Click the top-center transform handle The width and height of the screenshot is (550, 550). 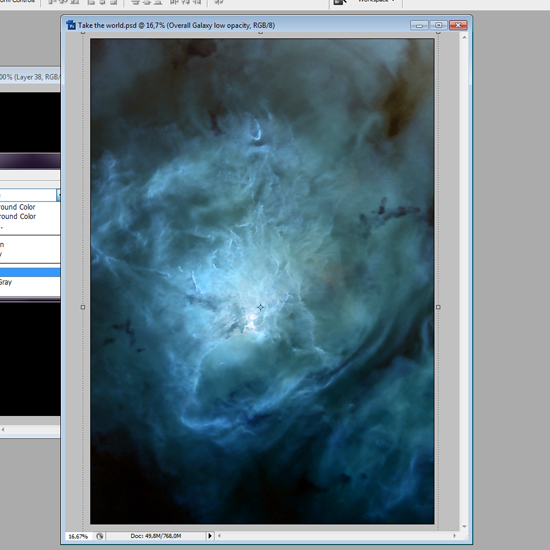(x=260, y=32)
